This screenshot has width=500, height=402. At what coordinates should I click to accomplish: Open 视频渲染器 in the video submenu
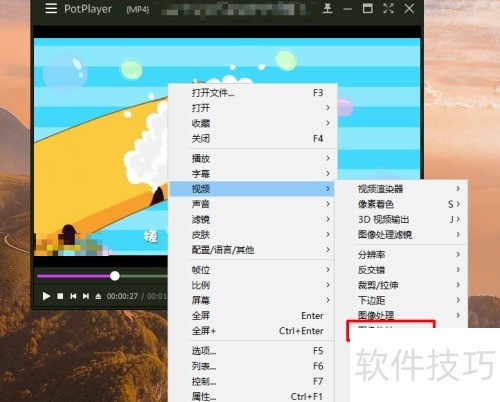pyautogui.click(x=401, y=189)
